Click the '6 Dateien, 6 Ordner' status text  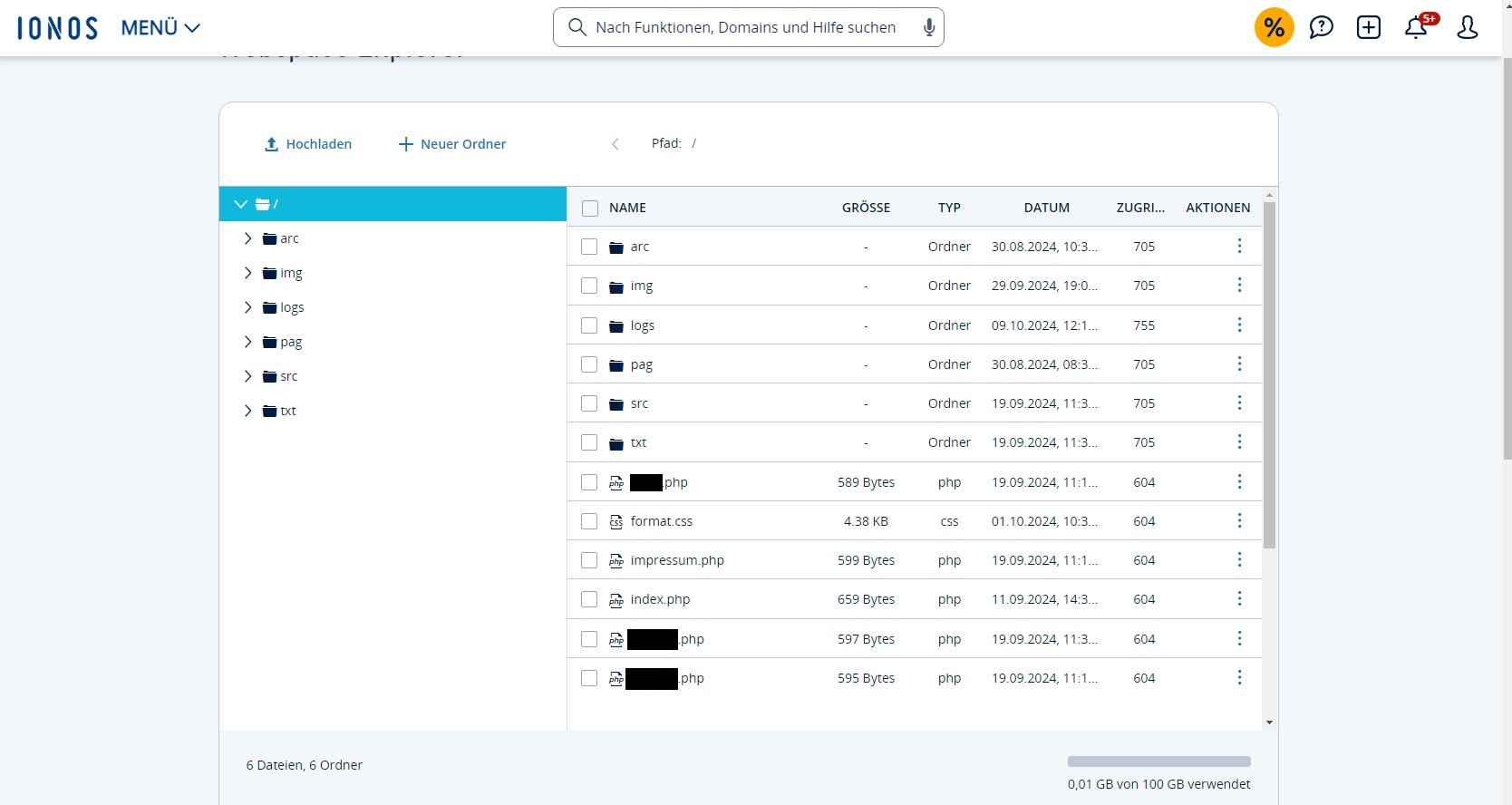304,765
